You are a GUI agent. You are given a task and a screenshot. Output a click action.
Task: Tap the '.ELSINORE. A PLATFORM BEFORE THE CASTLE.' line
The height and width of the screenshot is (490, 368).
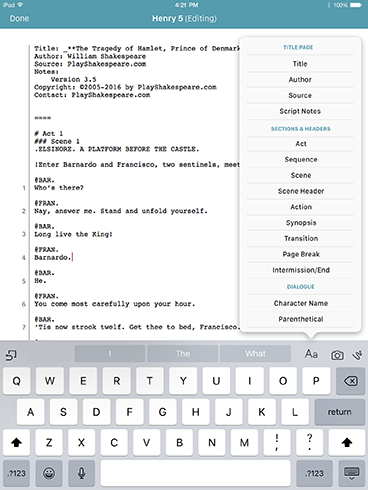117,149
